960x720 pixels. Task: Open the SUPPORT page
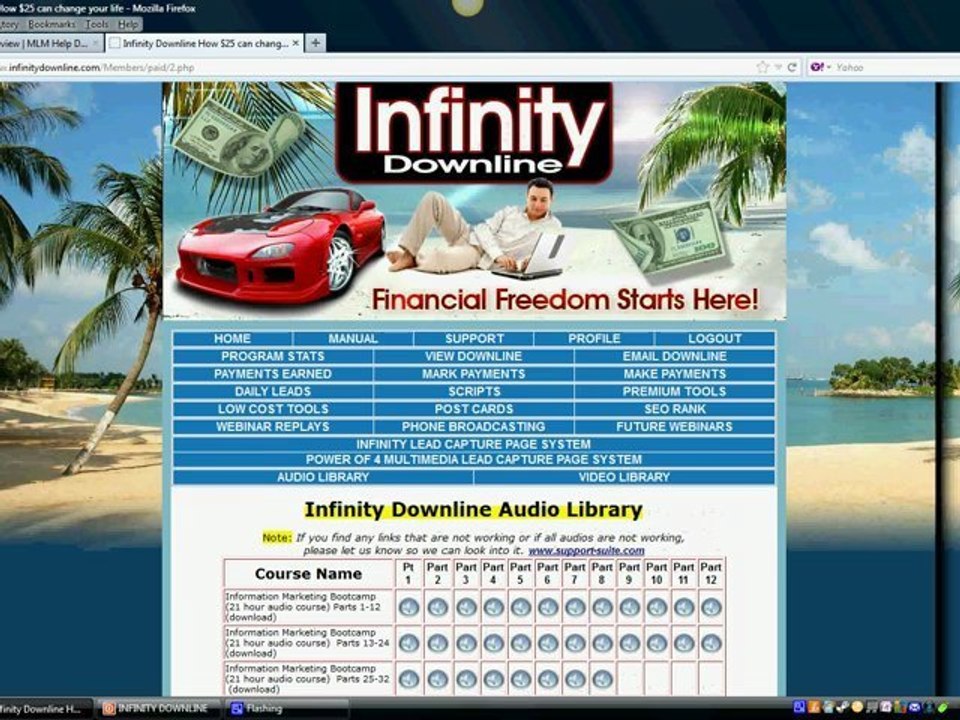point(474,339)
